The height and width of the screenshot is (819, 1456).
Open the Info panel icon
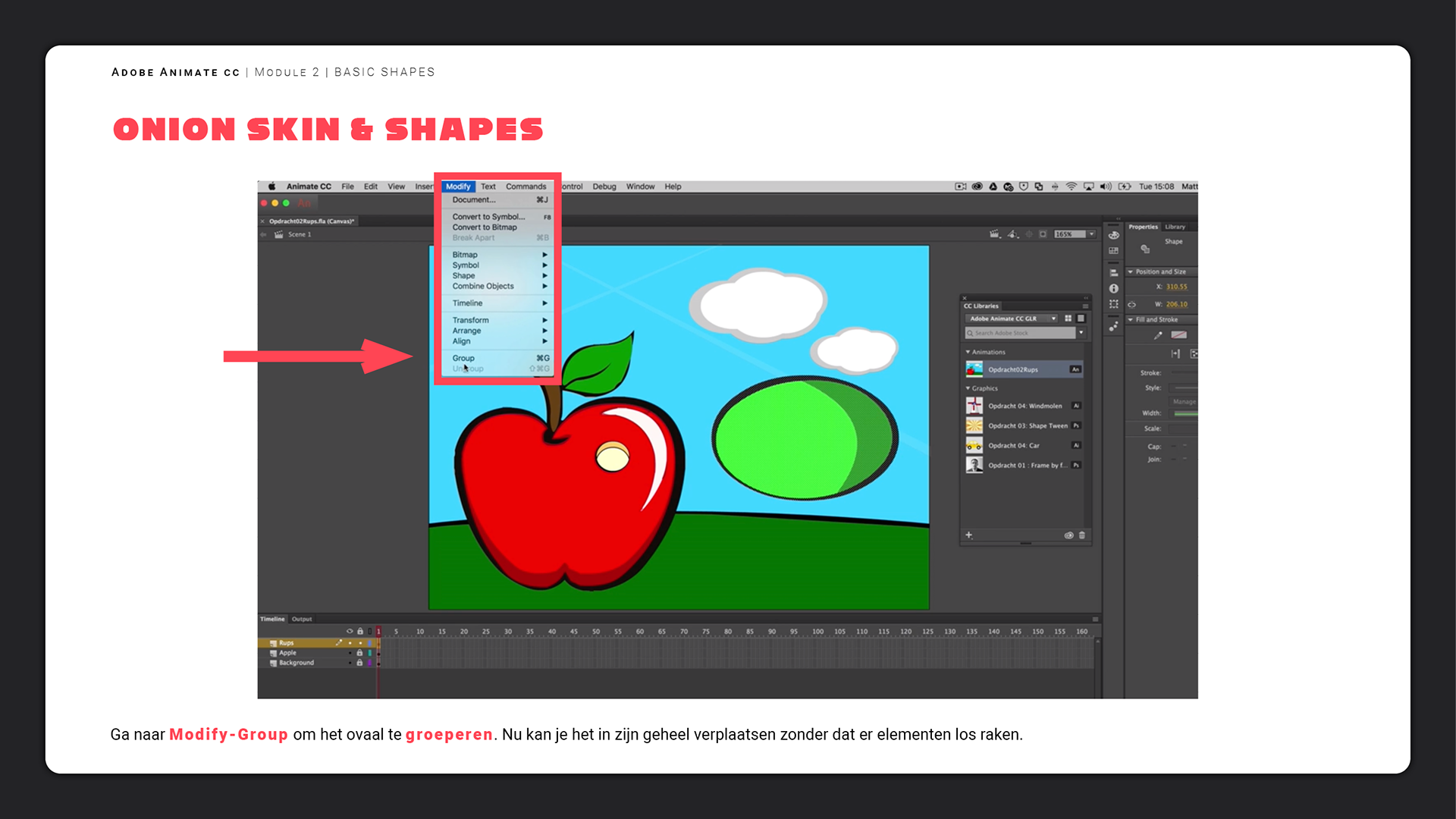point(1113,289)
